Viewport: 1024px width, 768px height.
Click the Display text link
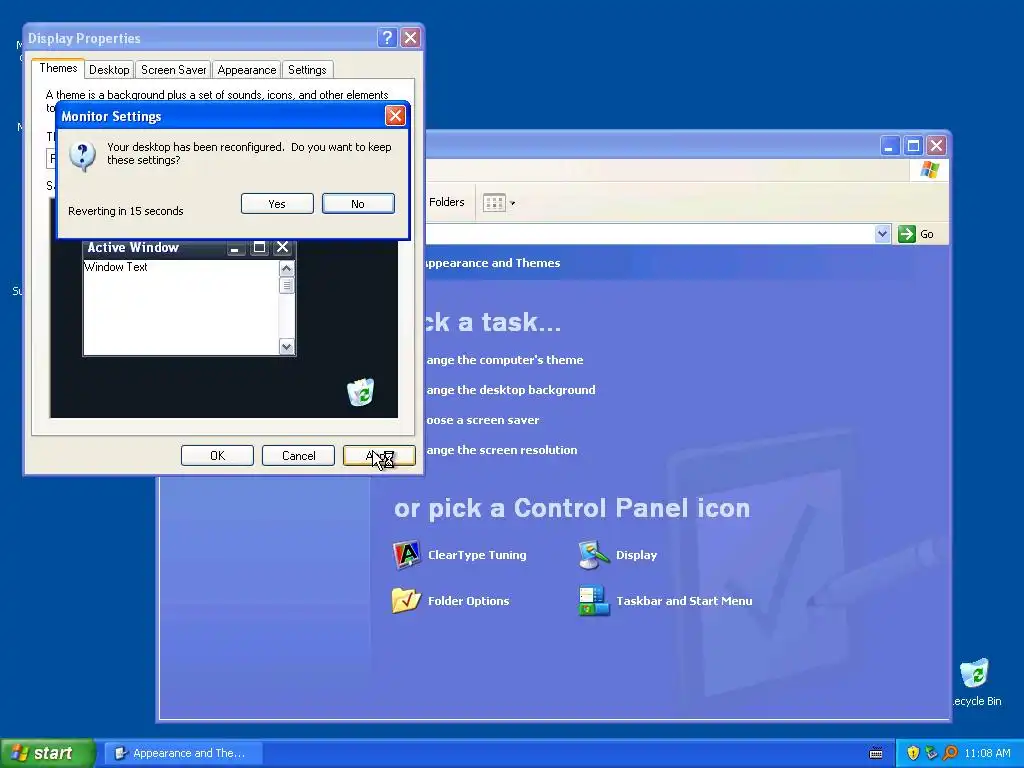[x=636, y=555]
